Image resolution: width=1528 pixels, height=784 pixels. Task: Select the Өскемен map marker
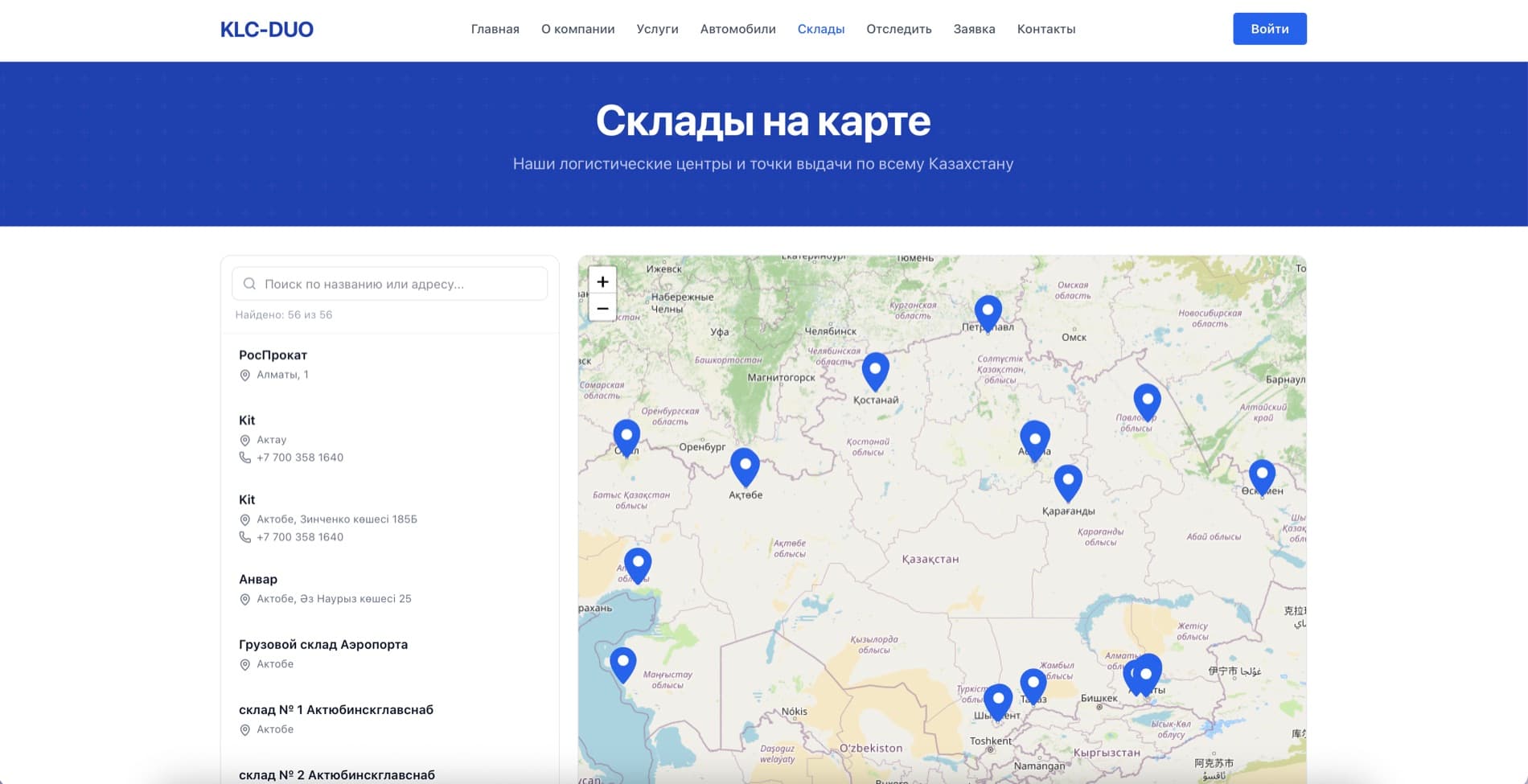pos(1262,478)
